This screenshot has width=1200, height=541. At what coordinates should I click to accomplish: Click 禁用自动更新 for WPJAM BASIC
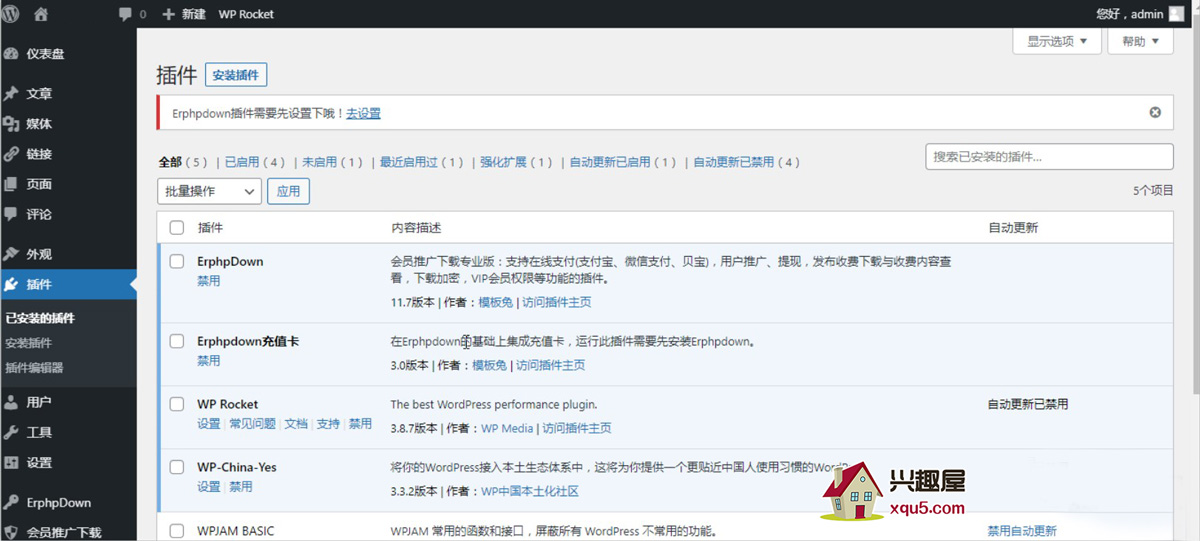(x=1022, y=531)
